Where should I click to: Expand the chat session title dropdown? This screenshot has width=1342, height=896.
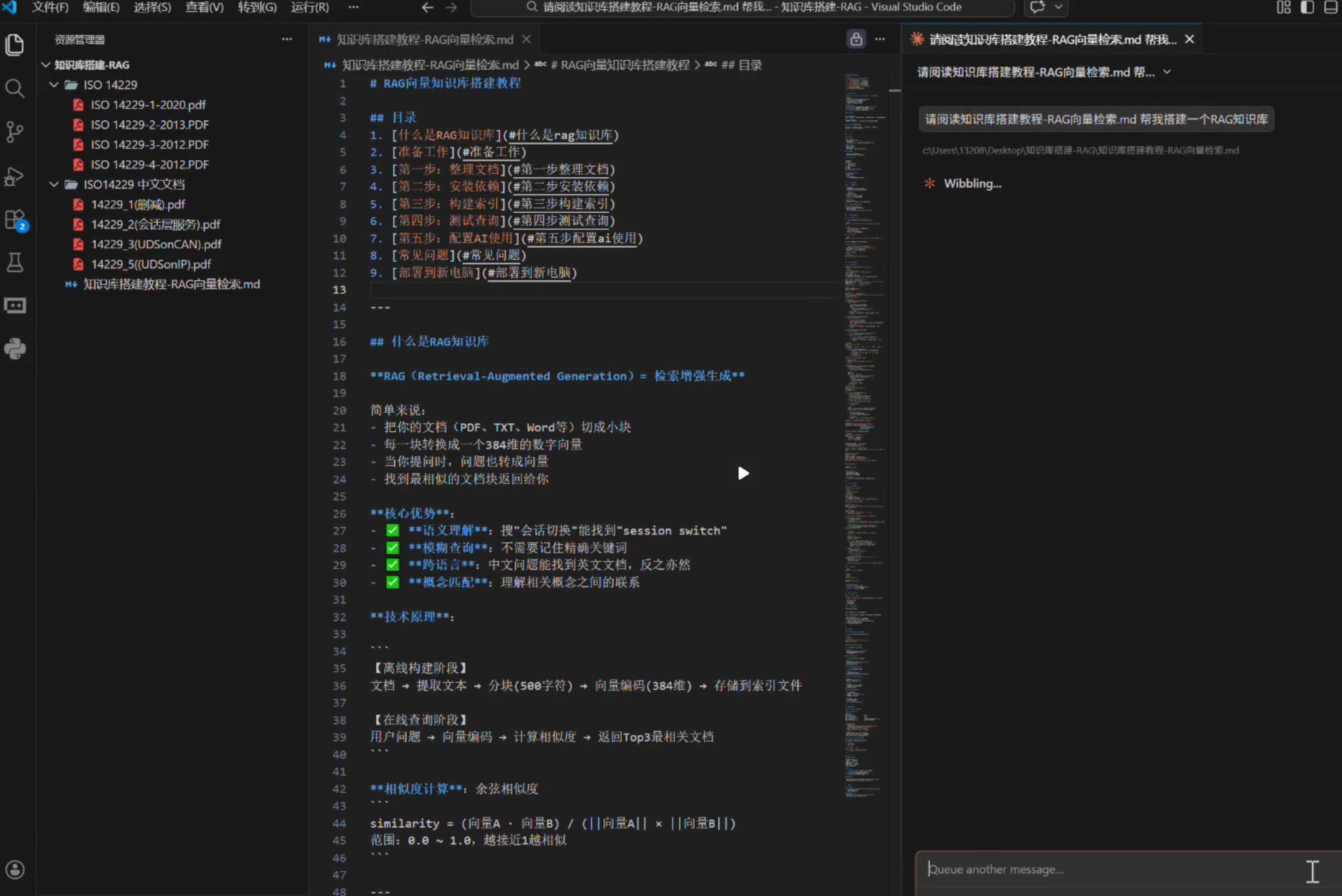[x=1167, y=72]
